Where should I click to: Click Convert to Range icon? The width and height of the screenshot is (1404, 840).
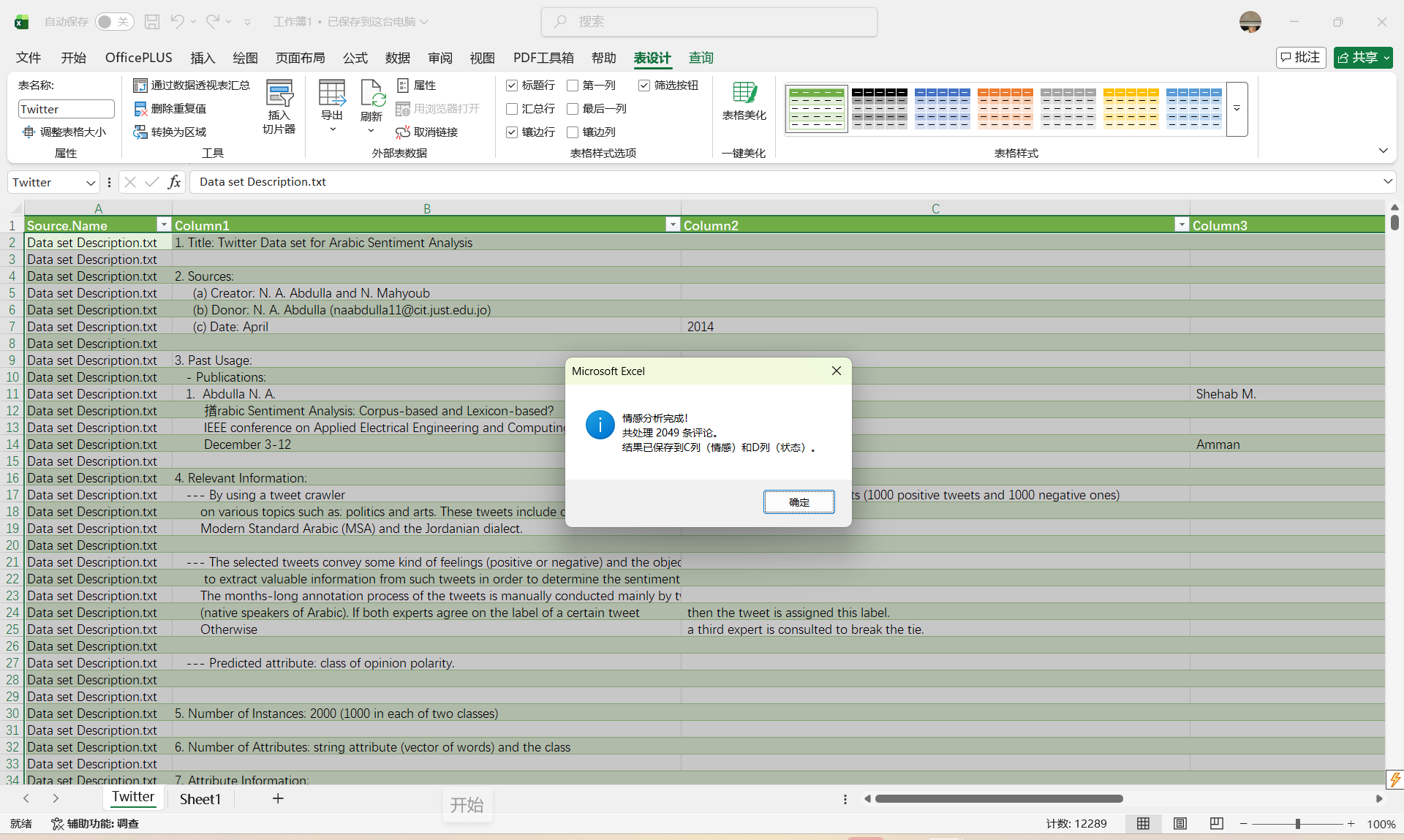(141, 132)
